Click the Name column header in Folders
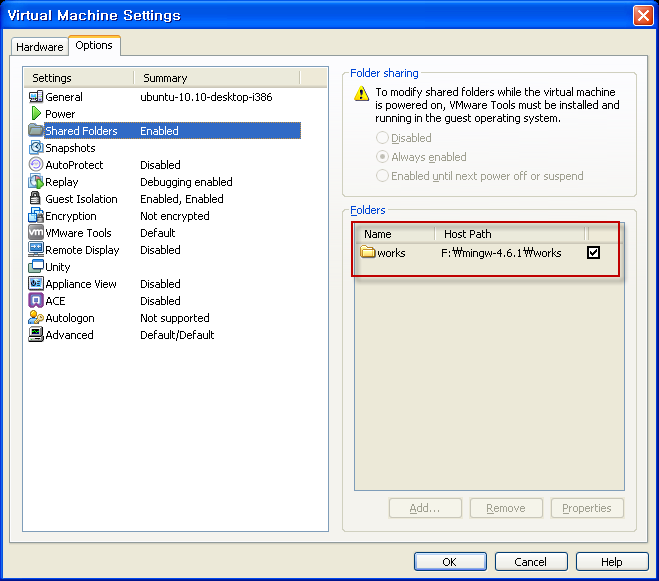Screen dimensions: 659x581 click(395, 234)
